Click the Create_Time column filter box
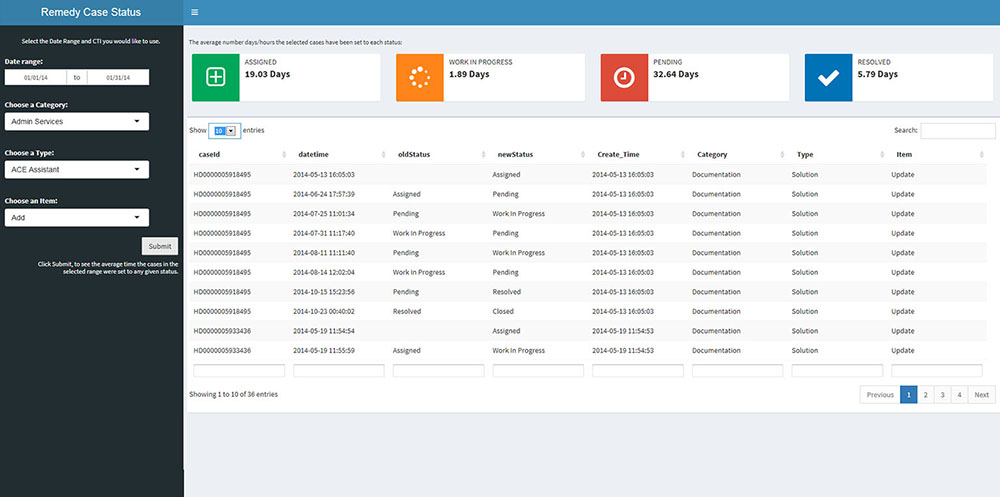This screenshot has height=497, width=1000. [638, 371]
